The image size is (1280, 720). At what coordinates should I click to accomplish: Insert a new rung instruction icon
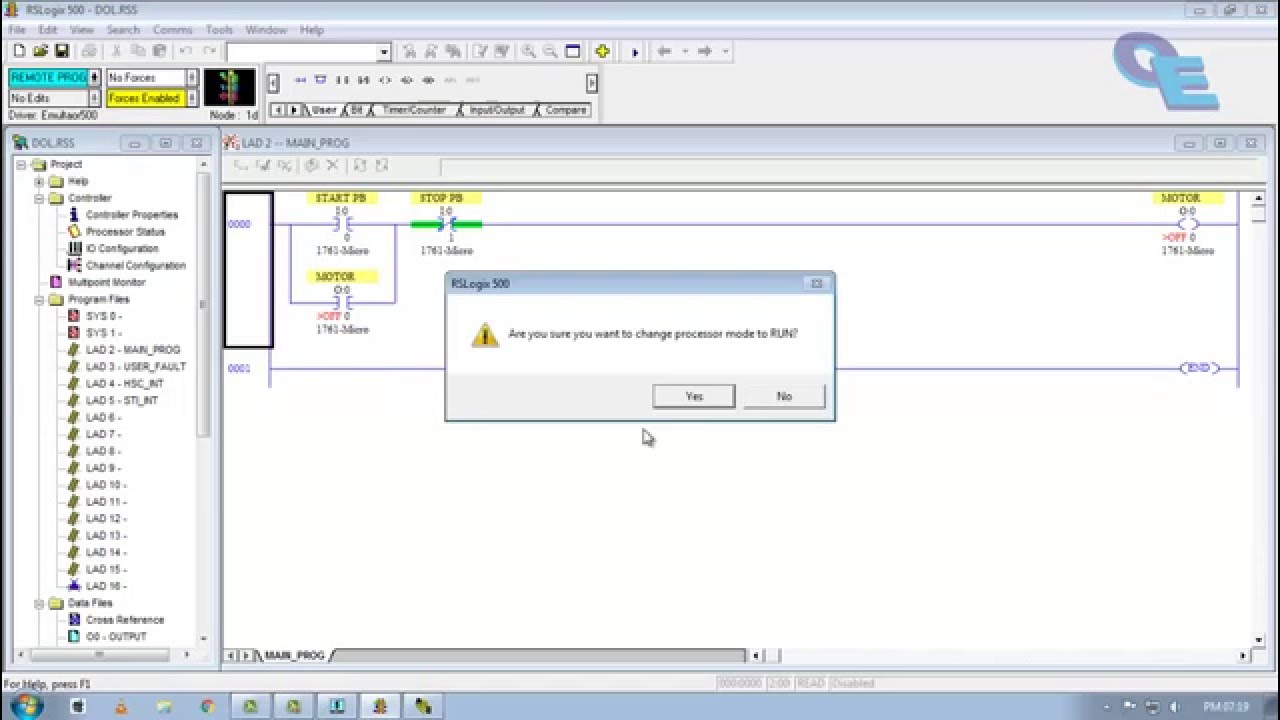pos(299,80)
